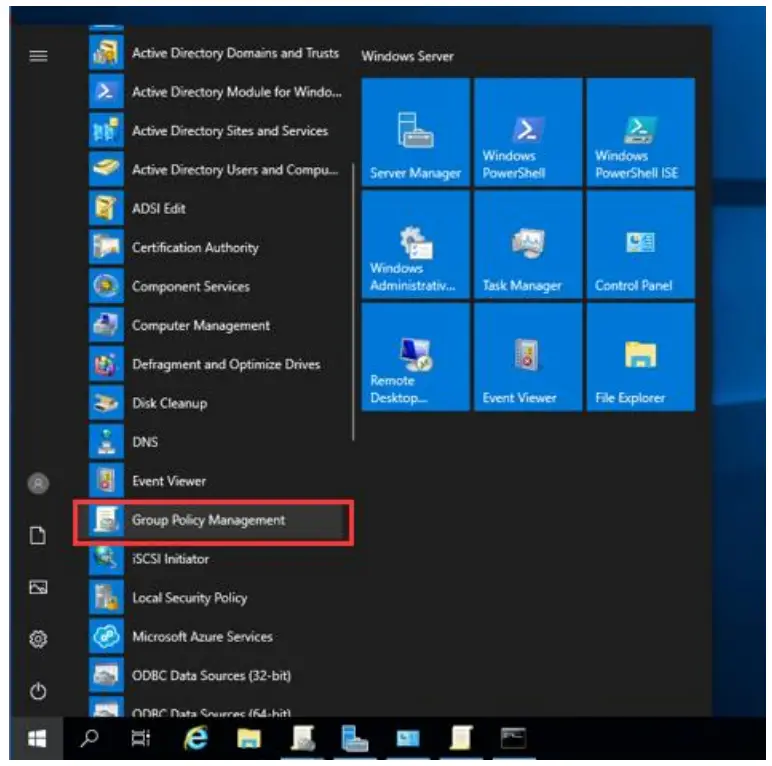
Task: Select 'Local Security Policy' text label
Action: (x=190, y=598)
